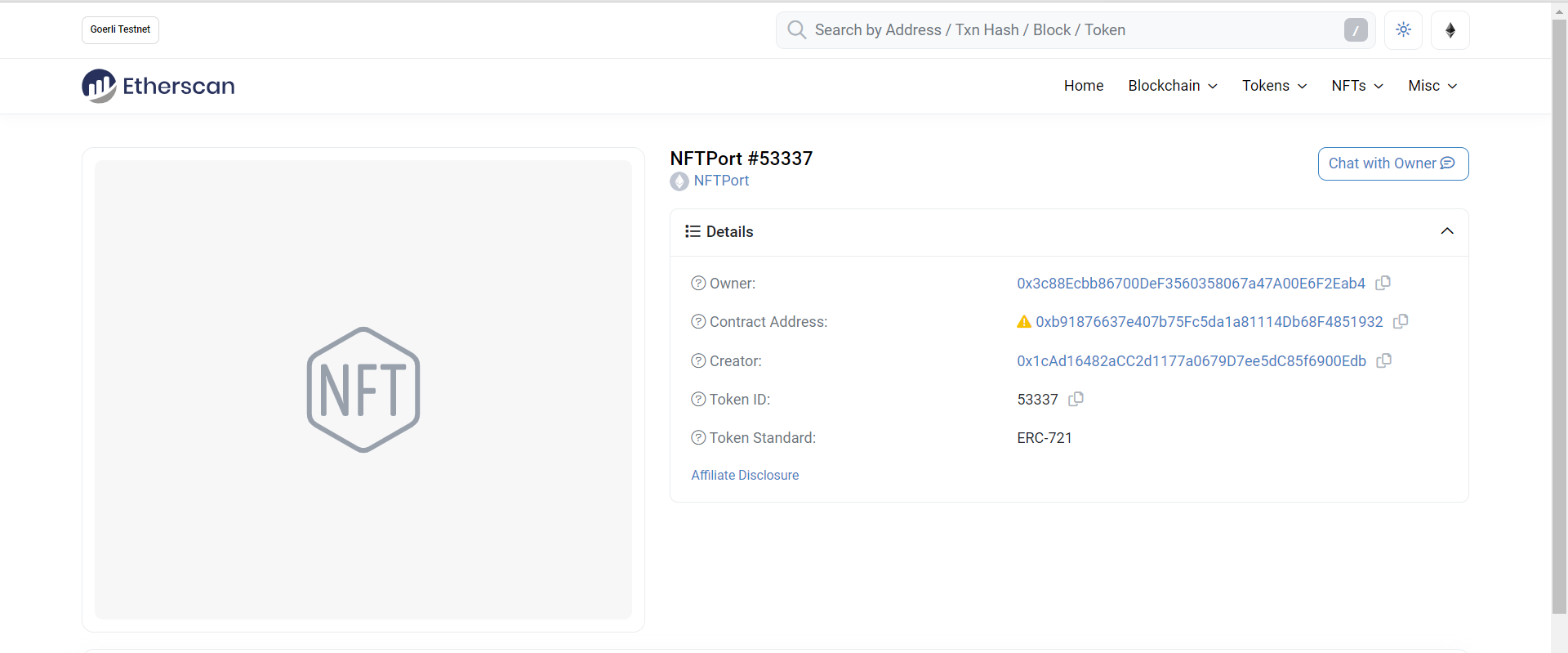1568x653 pixels.
Task: Copy the Owner address
Action: (1383, 283)
